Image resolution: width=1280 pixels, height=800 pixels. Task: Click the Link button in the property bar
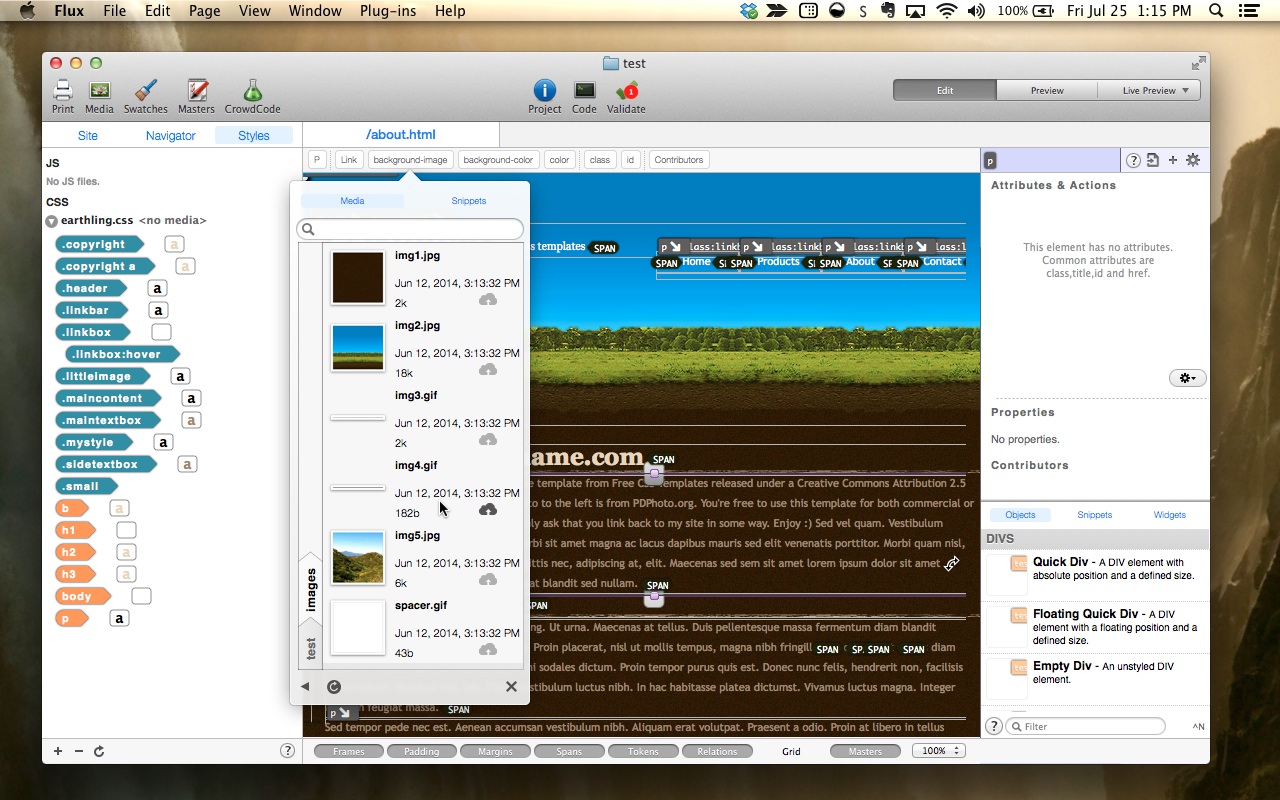pos(348,160)
